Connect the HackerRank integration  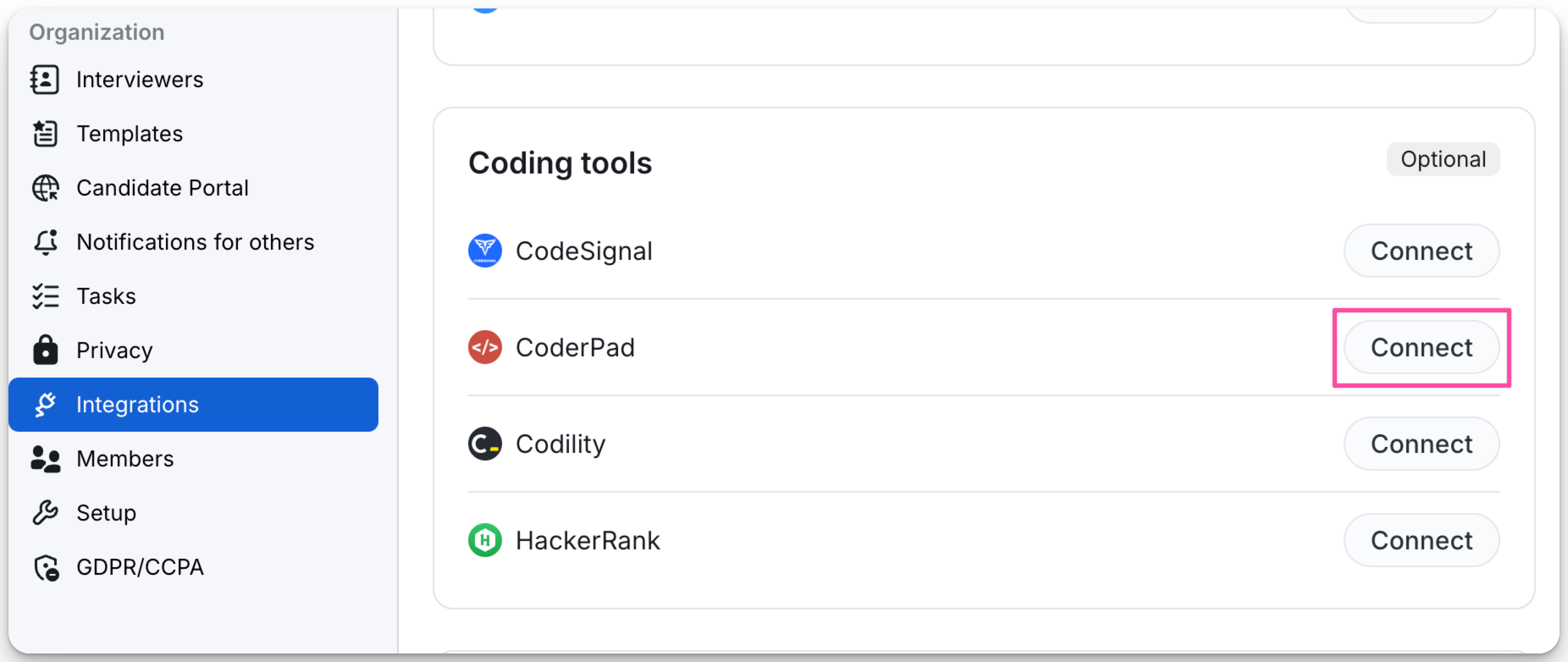click(1421, 540)
